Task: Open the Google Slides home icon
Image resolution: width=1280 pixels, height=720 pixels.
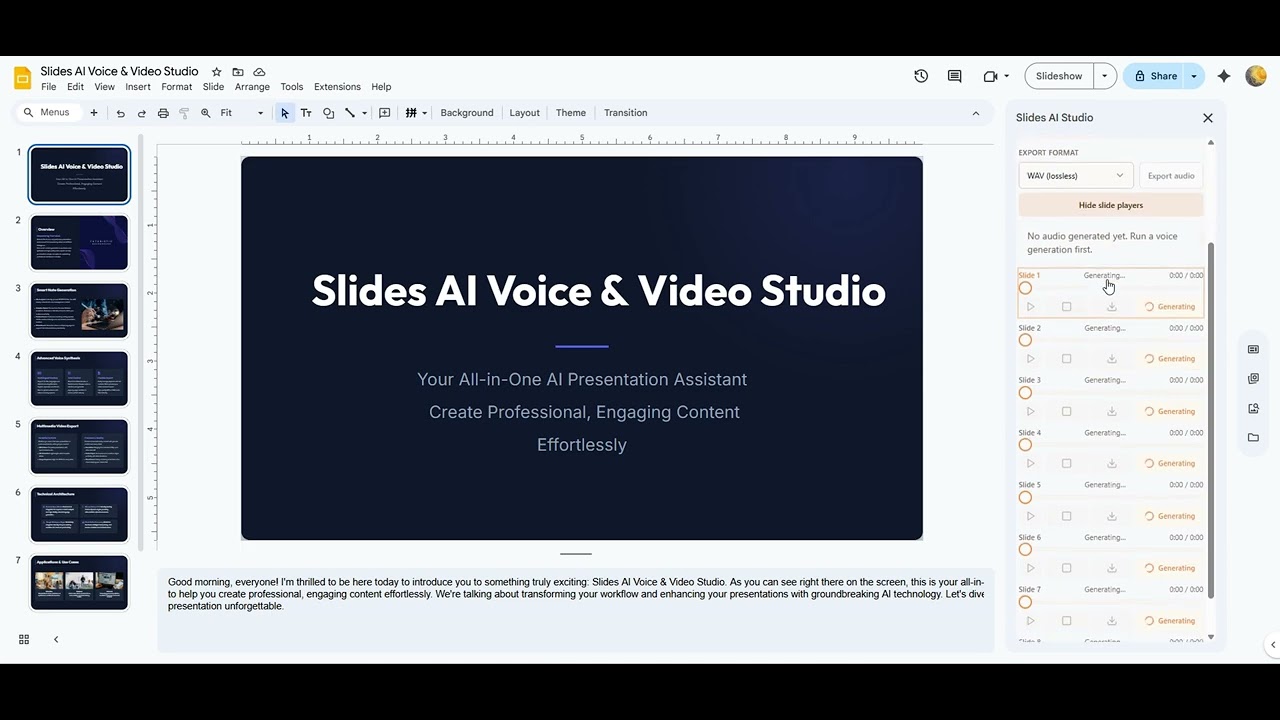Action: pos(22,78)
